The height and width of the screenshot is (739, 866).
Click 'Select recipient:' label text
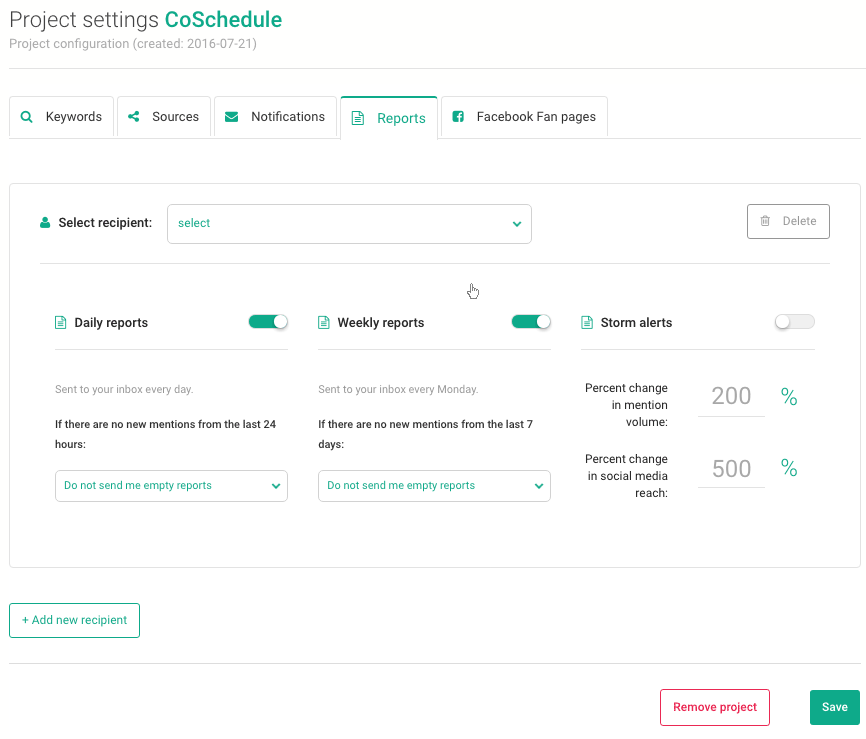[105, 223]
